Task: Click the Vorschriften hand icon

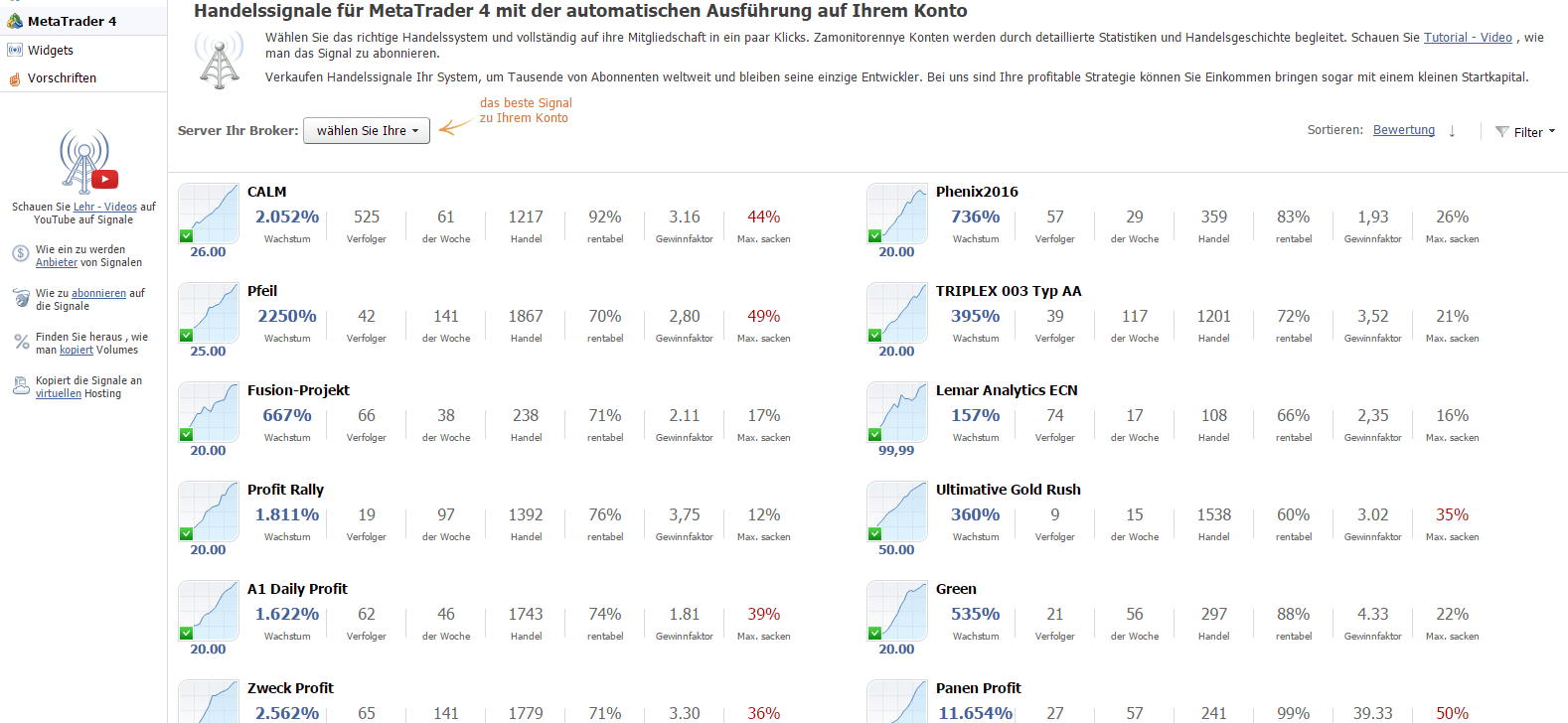Action: point(15,78)
